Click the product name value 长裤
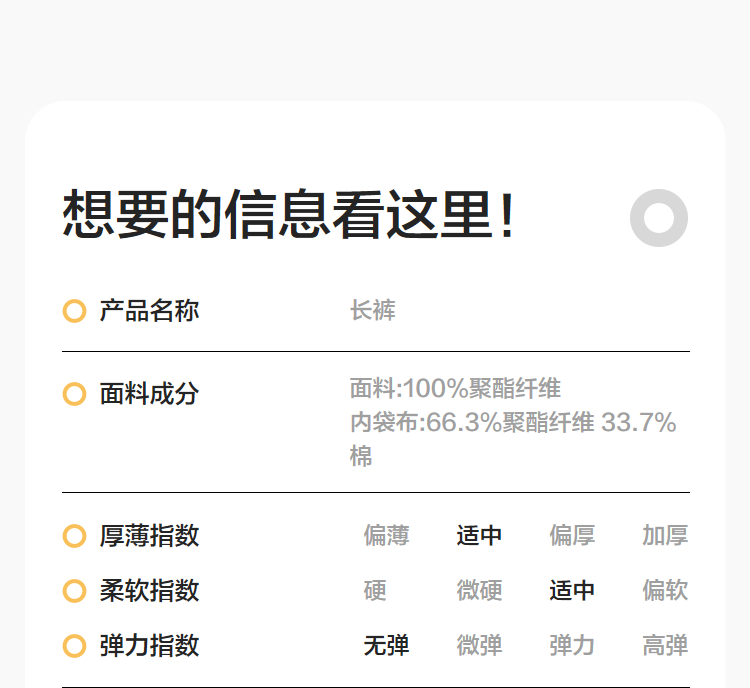Viewport: 750px width, 688px height. point(373,311)
